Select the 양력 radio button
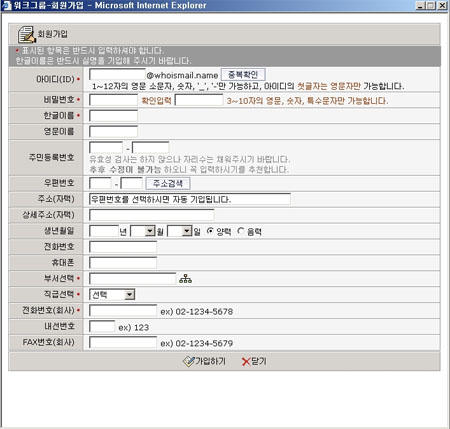 (x=210, y=231)
